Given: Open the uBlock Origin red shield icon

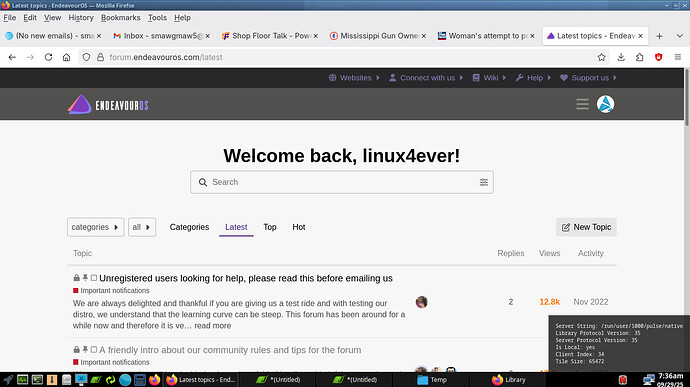Looking at the screenshot, I should (658, 57).
